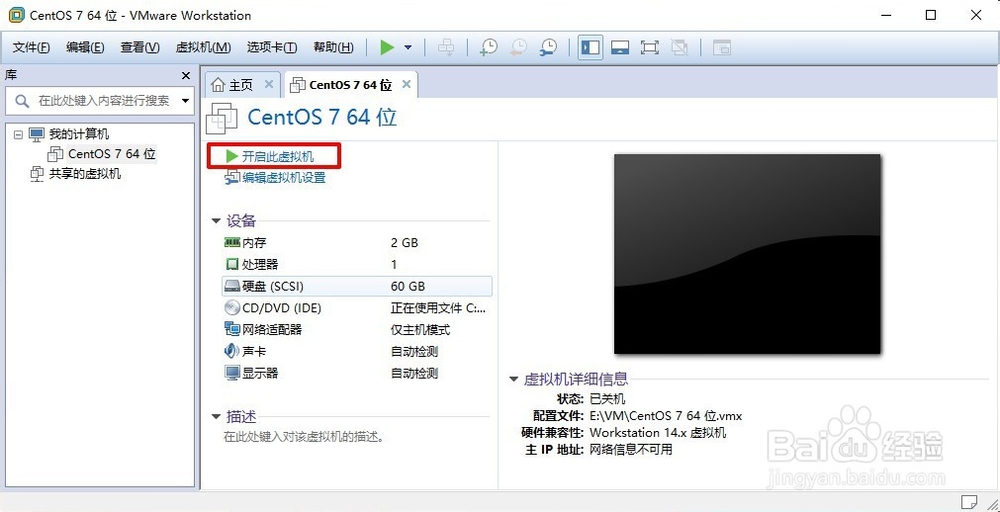Click the send Ctrl+Alt+Del toolbar icon
The image size is (1000, 512).
(x=446, y=47)
